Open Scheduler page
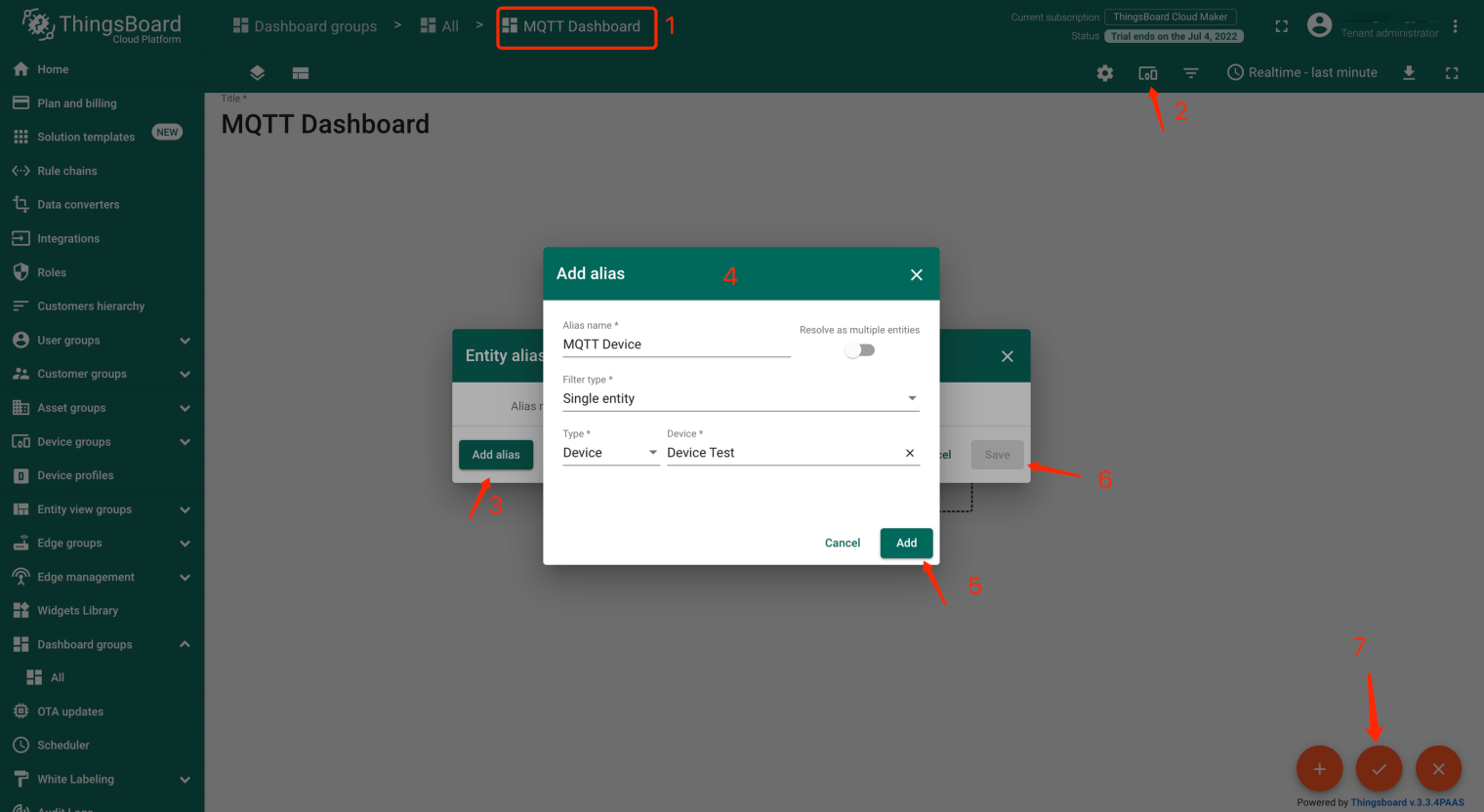 pos(103,746)
